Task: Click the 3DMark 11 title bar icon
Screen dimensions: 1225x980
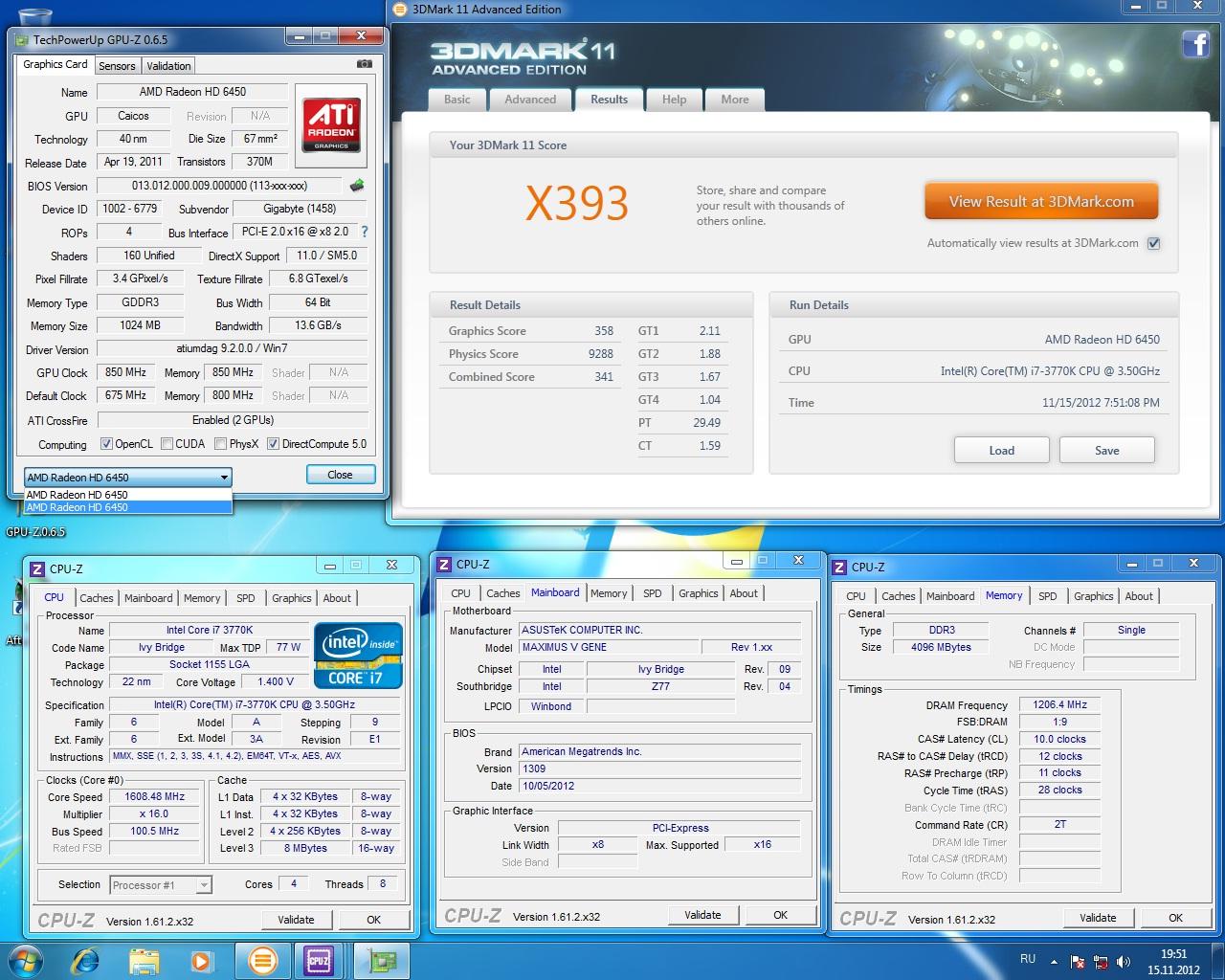Action: (401, 9)
